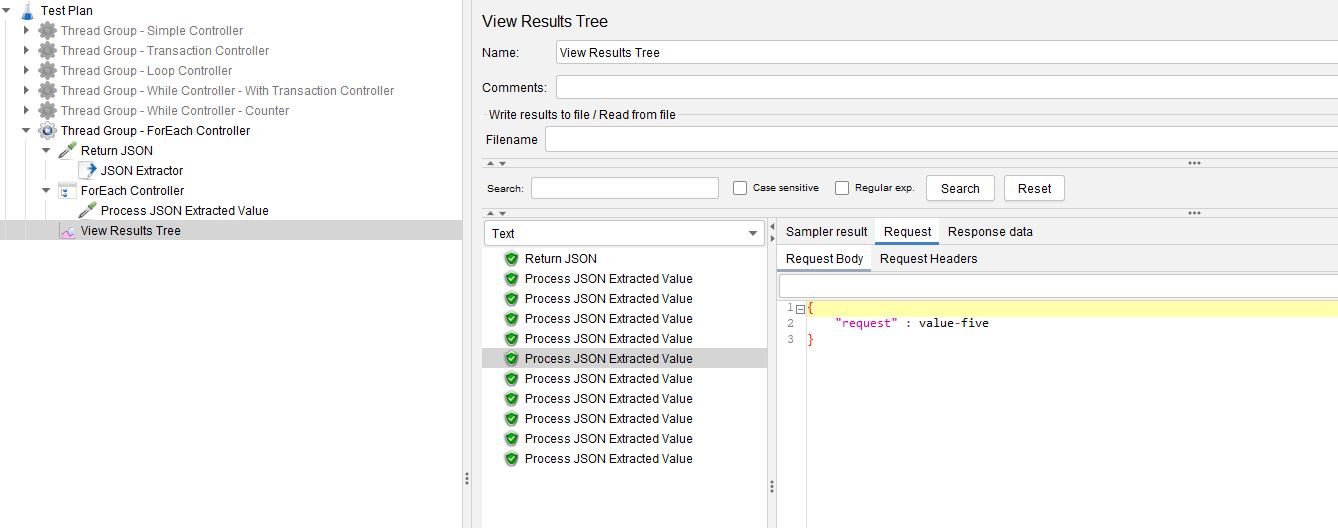Expand Thread Group - Simple Controller node
The image size is (1338, 528).
pos(27,31)
